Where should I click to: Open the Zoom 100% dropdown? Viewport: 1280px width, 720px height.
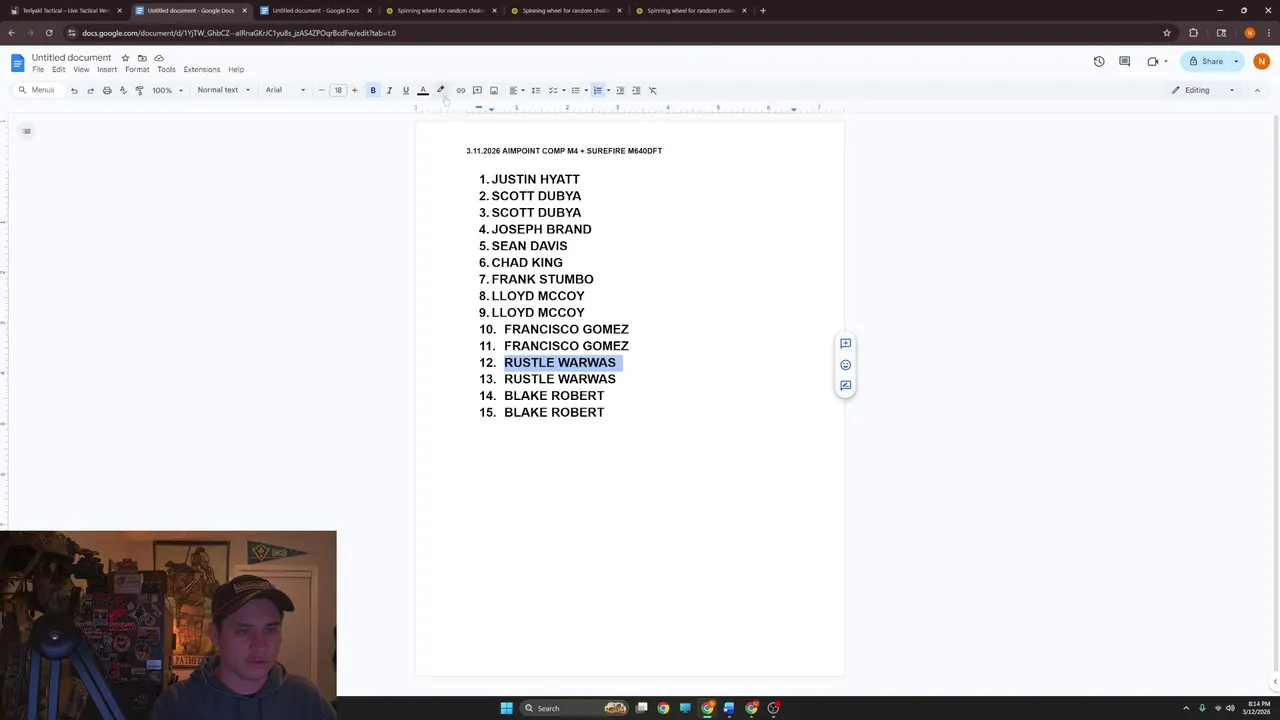coord(167,90)
